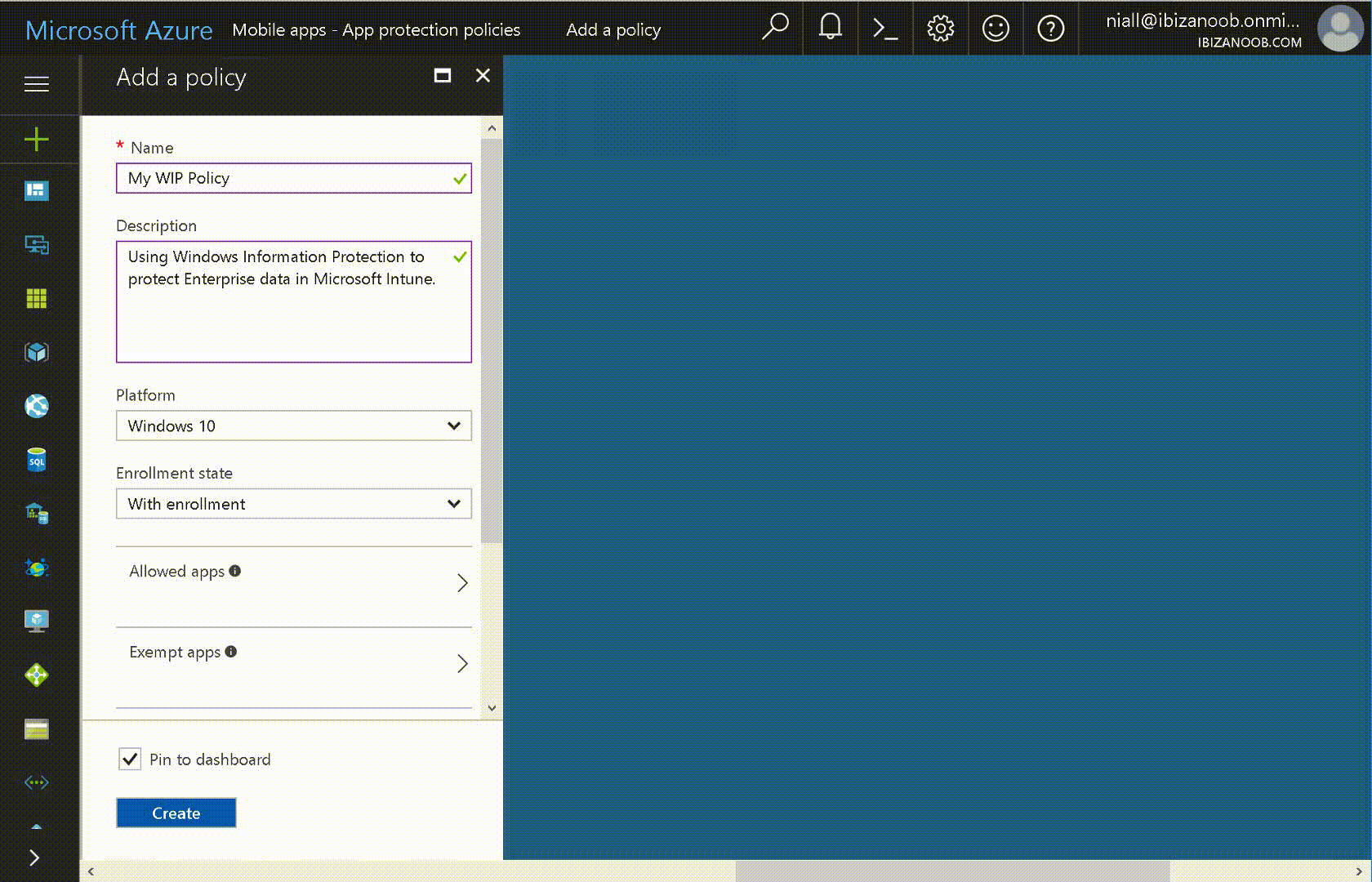
Task: Open portal settings gear icon
Action: click(x=941, y=29)
